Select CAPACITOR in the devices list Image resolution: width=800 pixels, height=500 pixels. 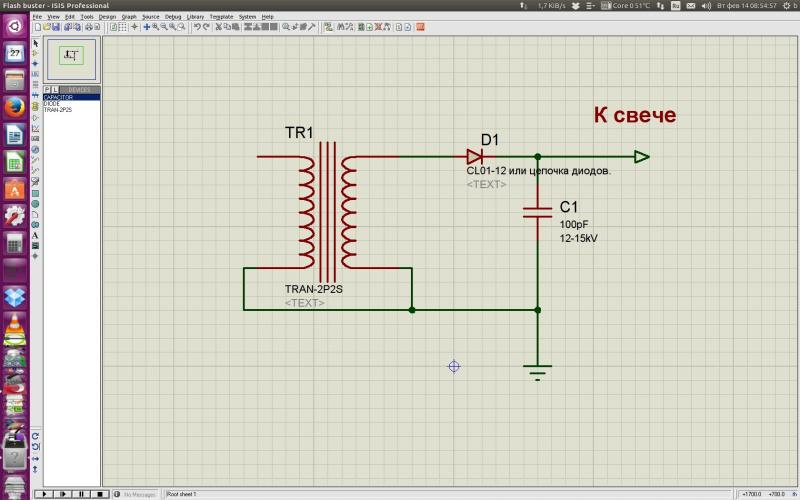click(58, 97)
